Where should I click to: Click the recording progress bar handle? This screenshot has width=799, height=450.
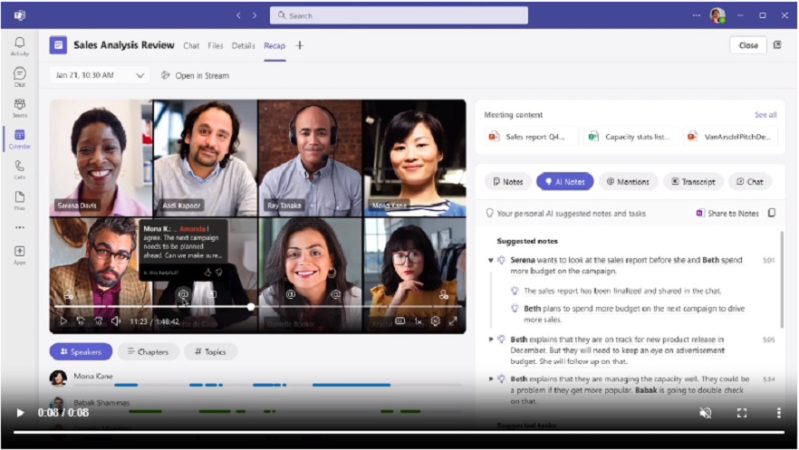coord(251,307)
